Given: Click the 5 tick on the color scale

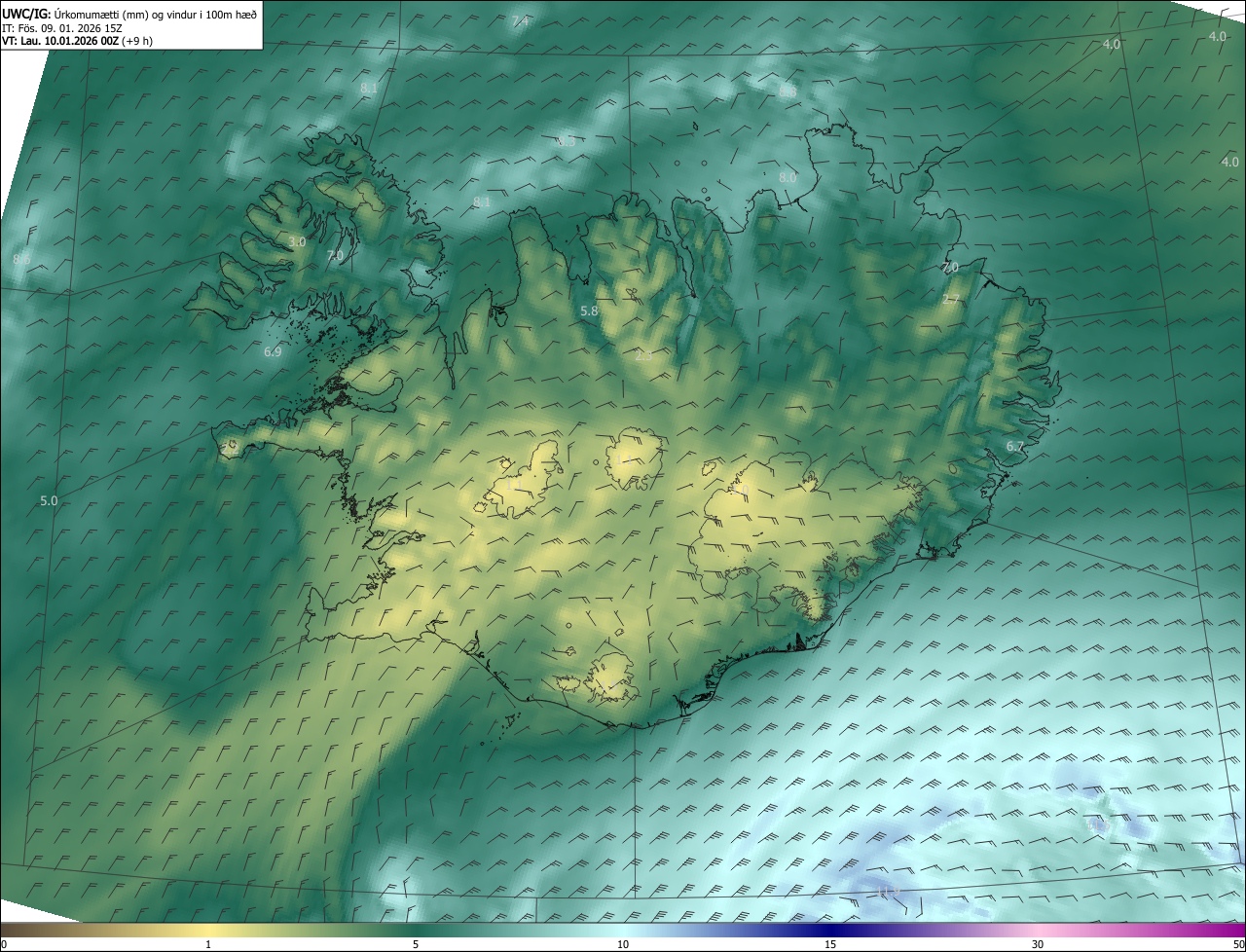Looking at the screenshot, I should click(x=416, y=944).
